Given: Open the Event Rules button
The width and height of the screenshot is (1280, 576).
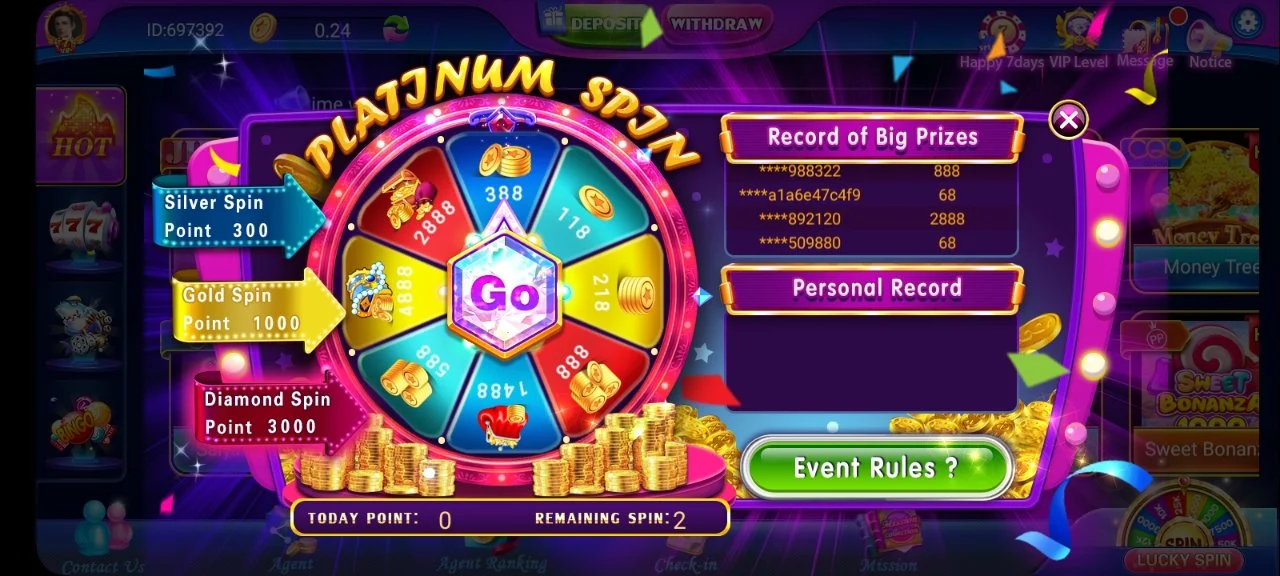Looking at the screenshot, I should [x=876, y=467].
